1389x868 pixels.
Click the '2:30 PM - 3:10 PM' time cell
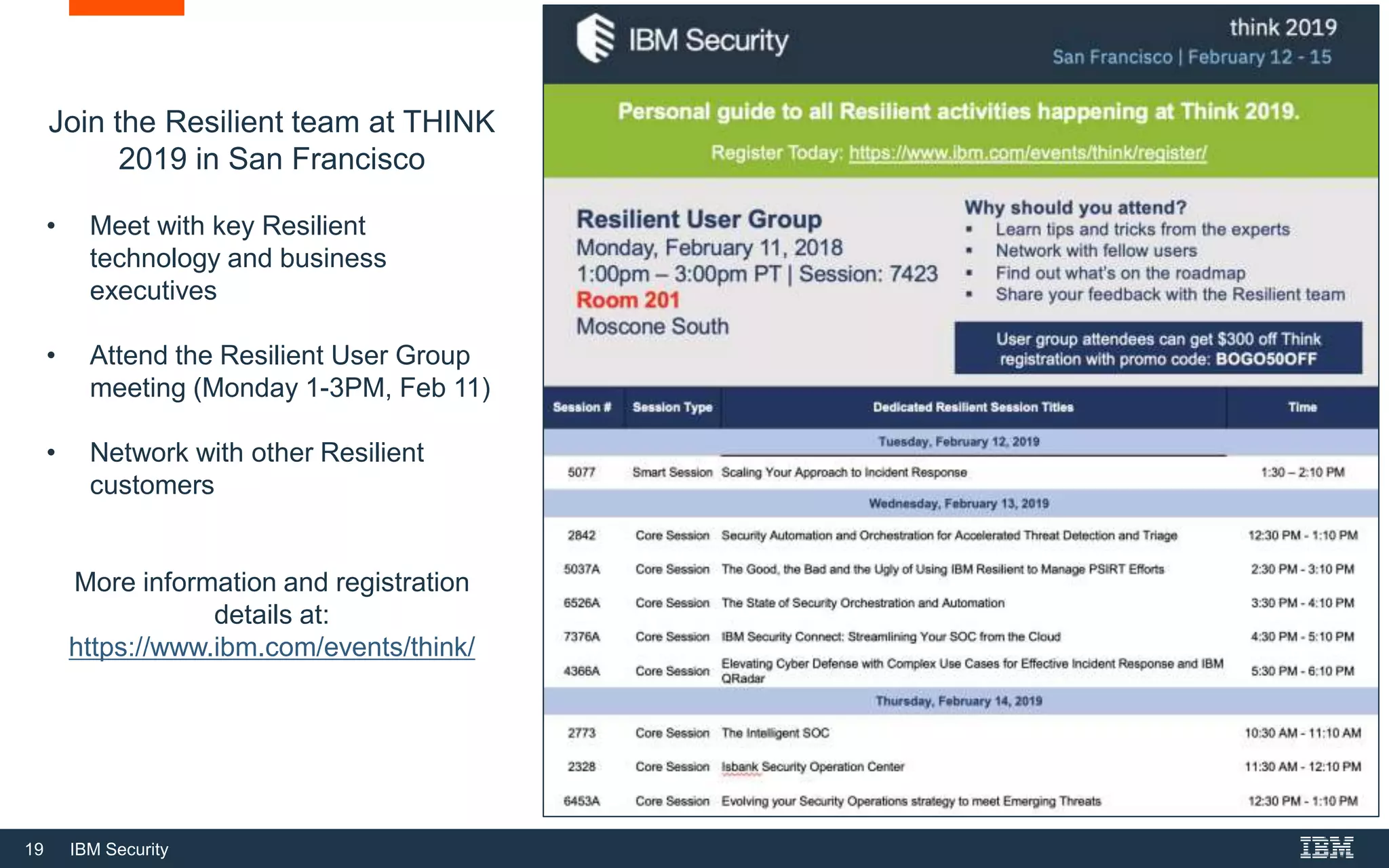click(x=1303, y=570)
